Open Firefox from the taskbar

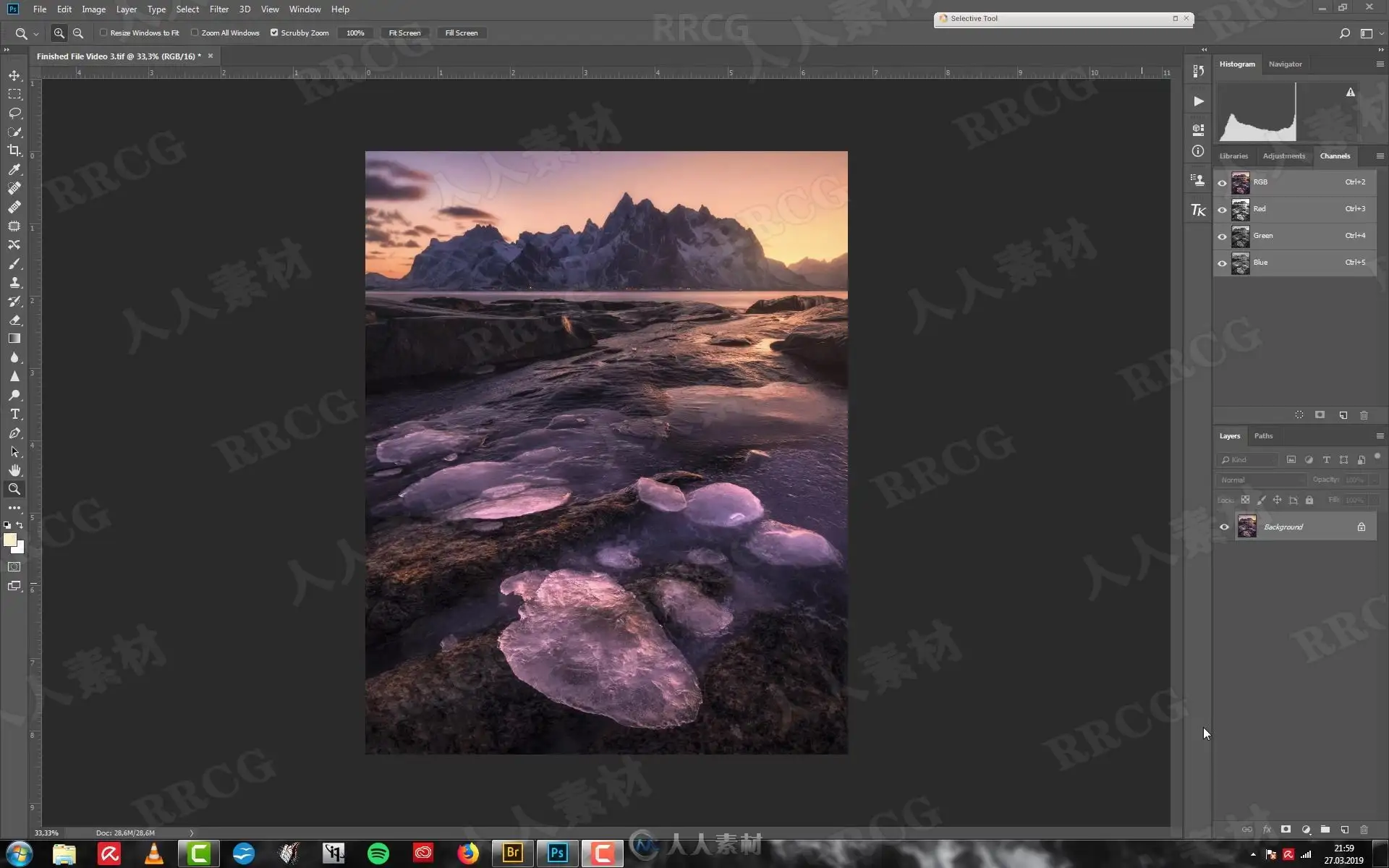pos(468,854)
